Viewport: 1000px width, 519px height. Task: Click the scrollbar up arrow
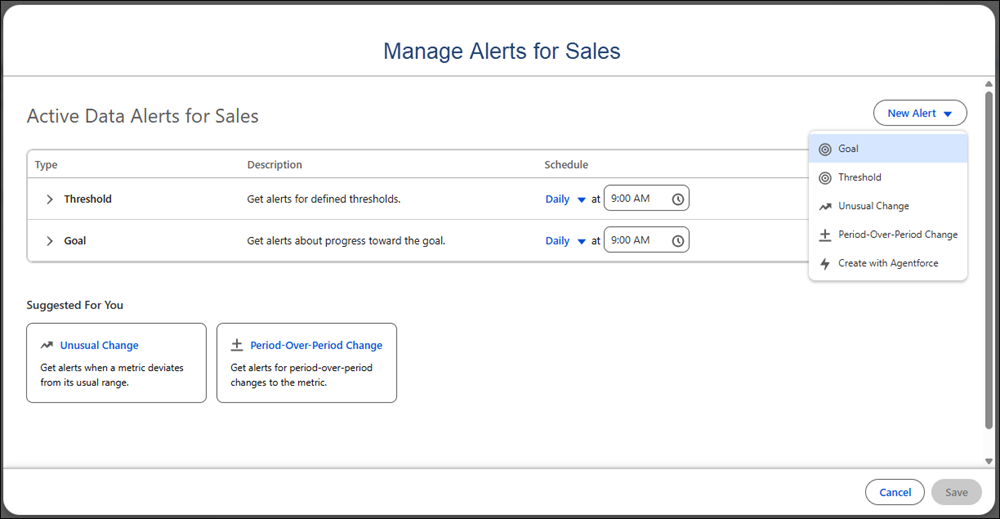[989, 84]
